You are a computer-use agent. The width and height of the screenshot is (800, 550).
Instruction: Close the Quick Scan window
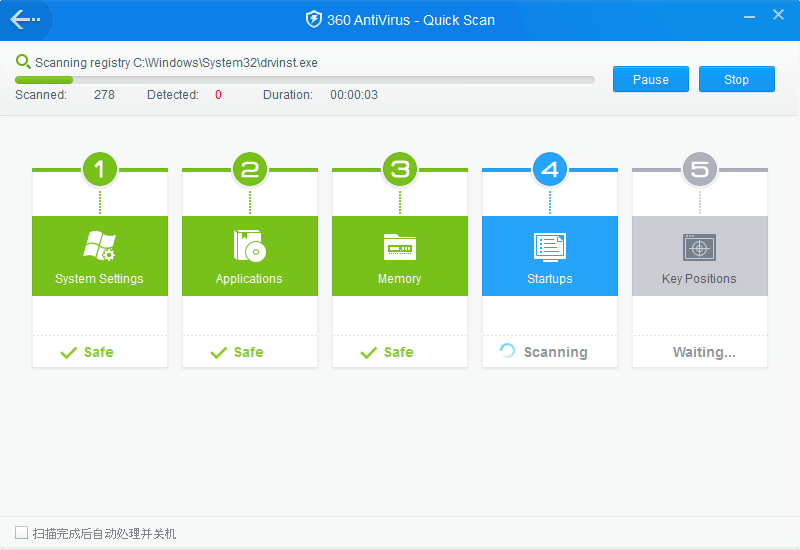(x=778, y=15)
